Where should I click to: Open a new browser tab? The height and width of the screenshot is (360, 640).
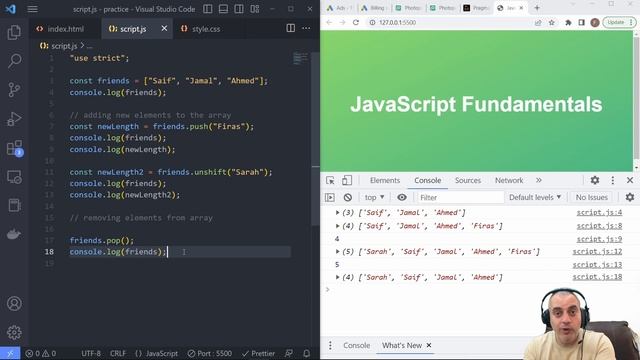tap(537, 8)
